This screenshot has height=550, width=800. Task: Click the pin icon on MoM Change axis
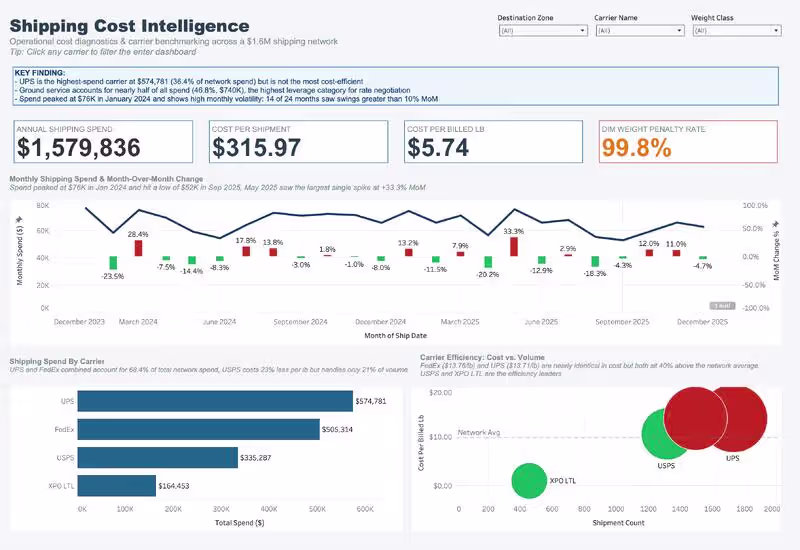click(776, 224)
